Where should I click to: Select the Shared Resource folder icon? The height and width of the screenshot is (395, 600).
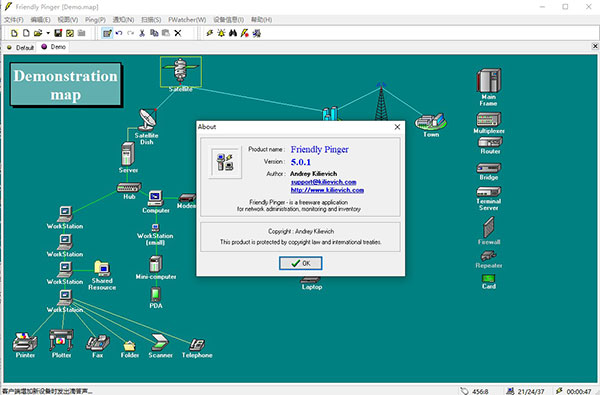tap(102, 269)
